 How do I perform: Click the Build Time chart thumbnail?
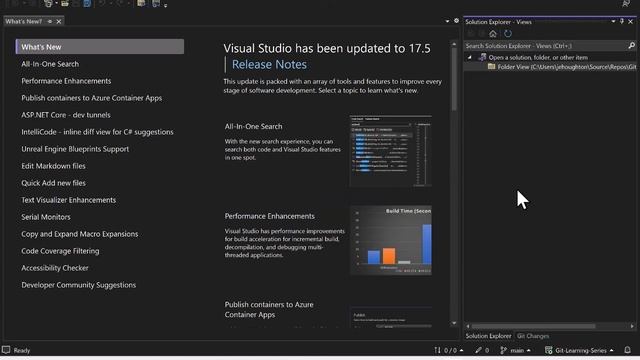[x=391, y=240]
